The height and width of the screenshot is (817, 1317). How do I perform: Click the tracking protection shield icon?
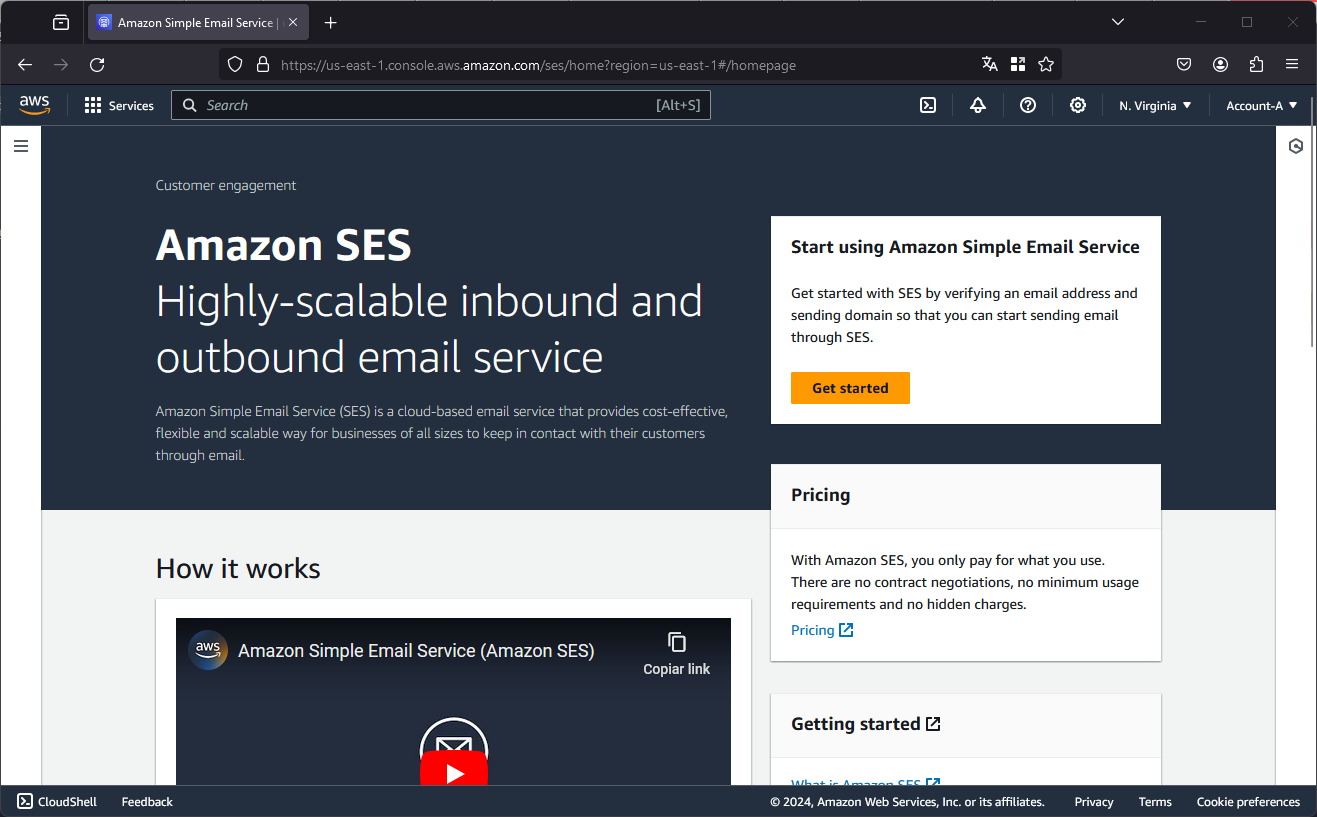pyautogui.click(x=235, y=64)
